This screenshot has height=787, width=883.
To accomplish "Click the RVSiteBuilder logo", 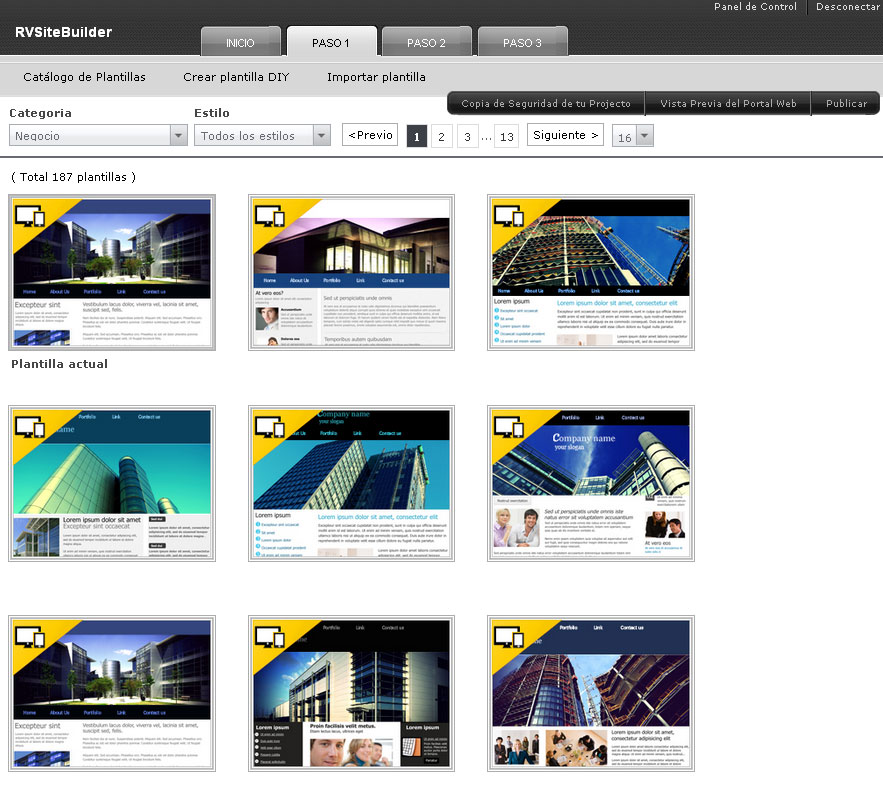I will [64, 32].
